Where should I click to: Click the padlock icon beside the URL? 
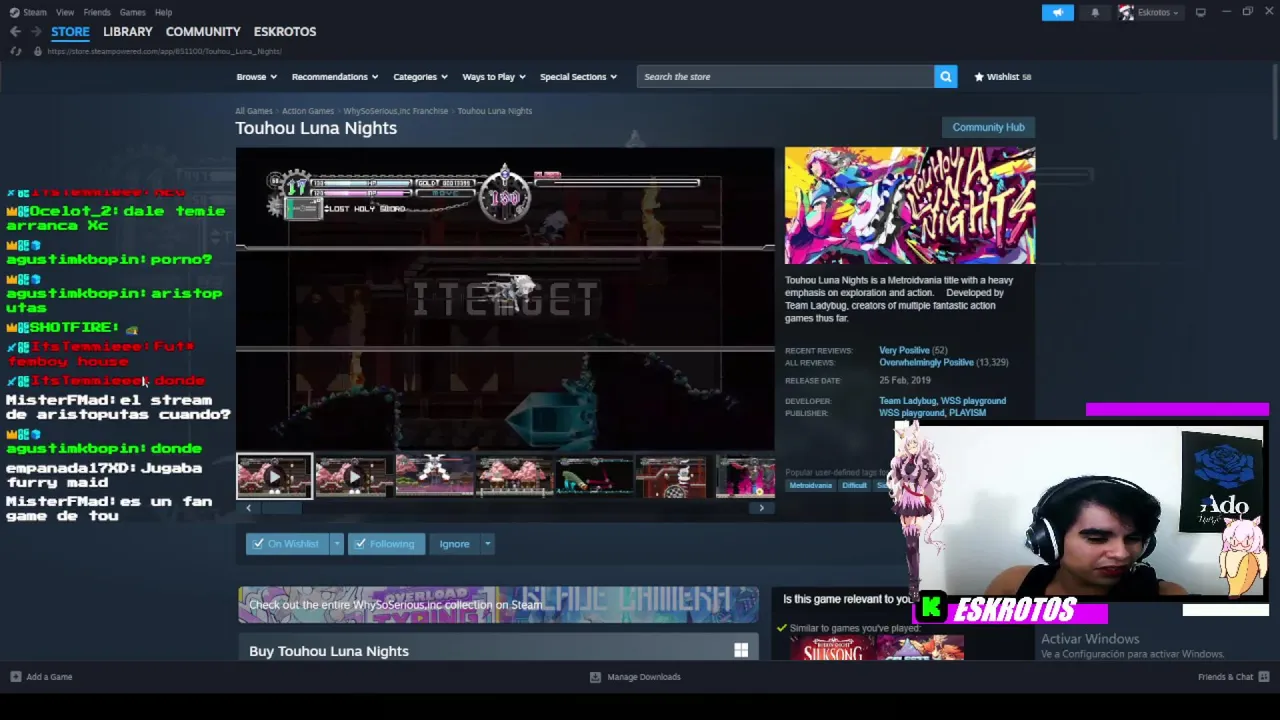(38, 51)
